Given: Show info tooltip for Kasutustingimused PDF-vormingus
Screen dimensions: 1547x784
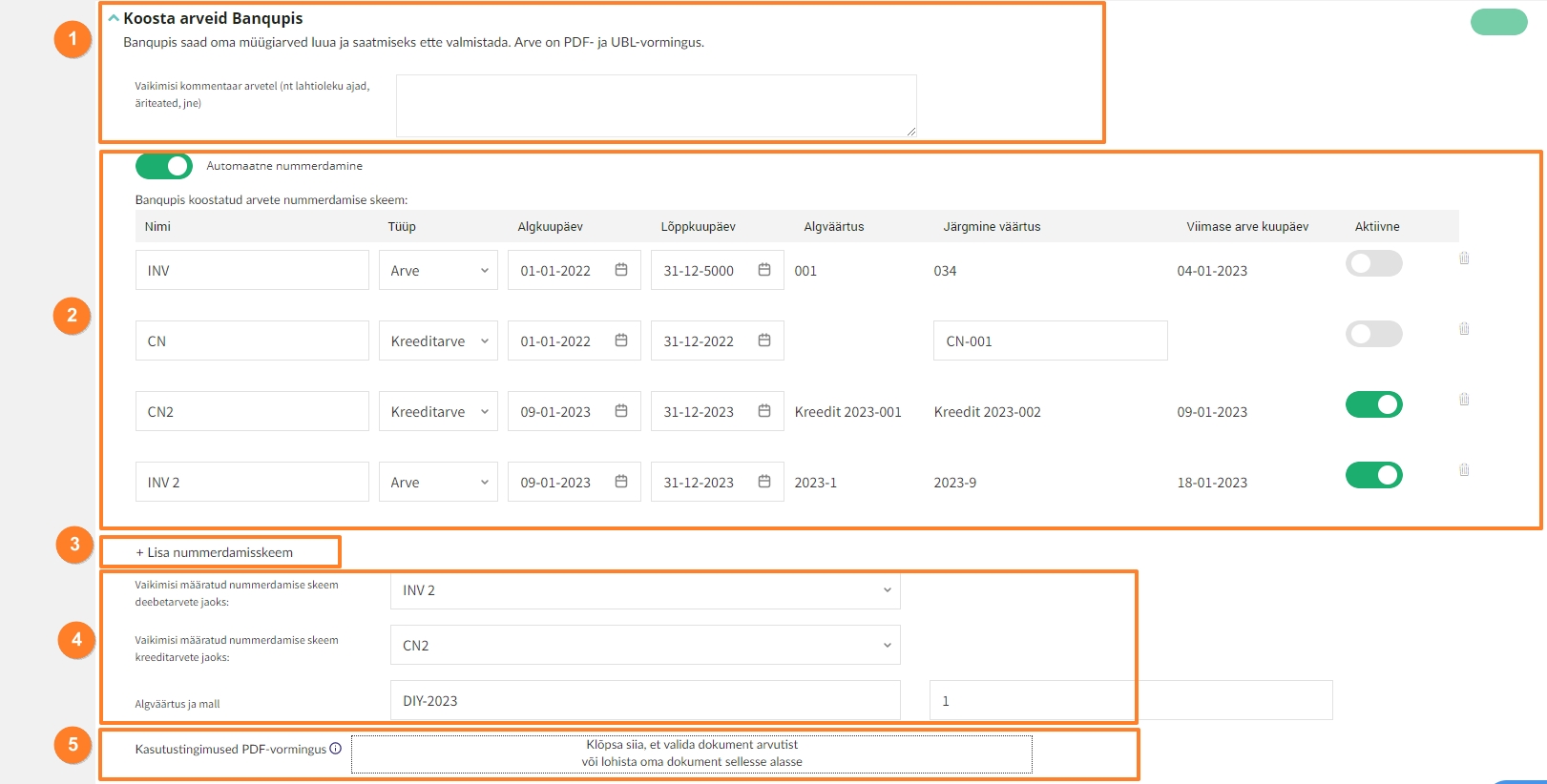Looking at the screenshot, I should coord(336,749).
